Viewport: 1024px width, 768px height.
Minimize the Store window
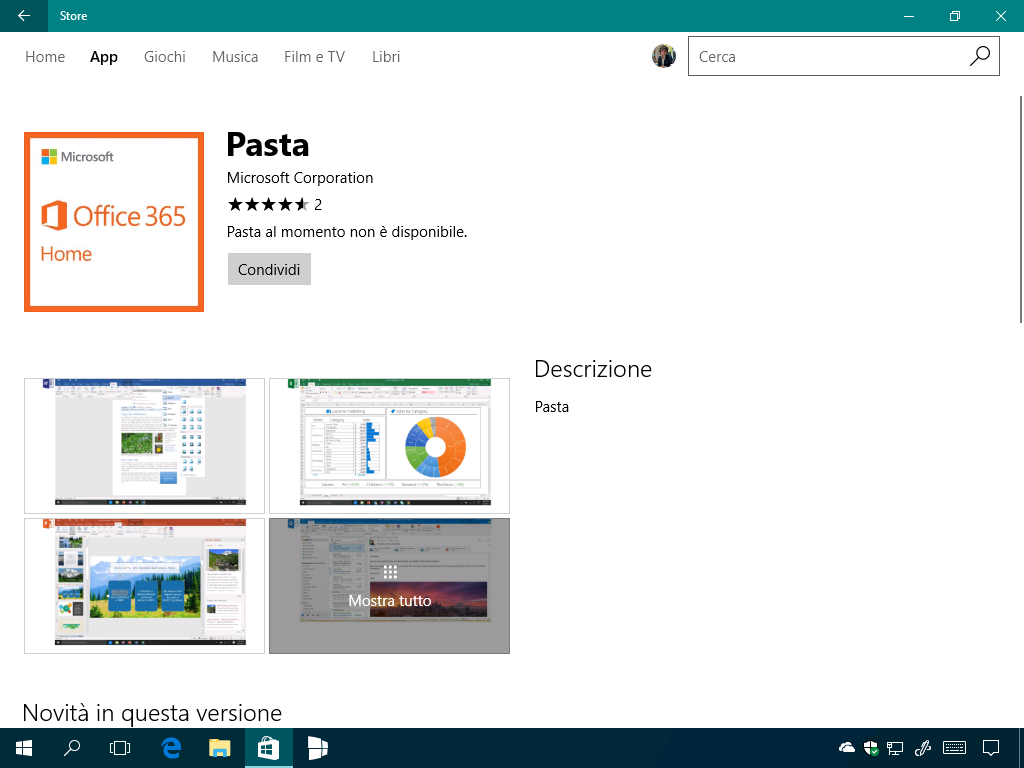click(x=908, y=16)
